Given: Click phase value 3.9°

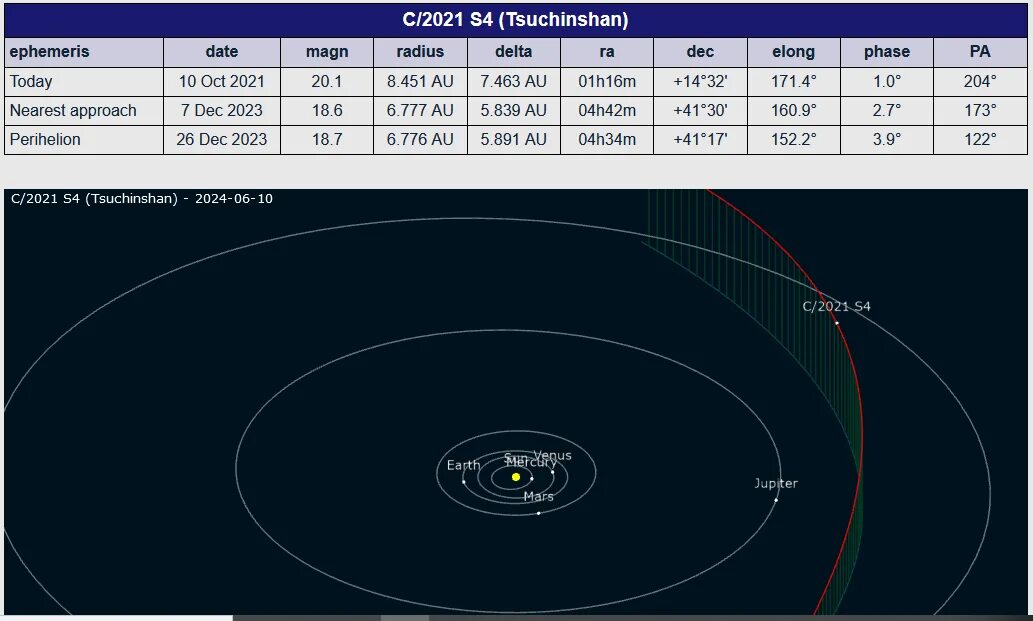Looking at the screenshot, I should pyautogui.click(x=887, y=139).
